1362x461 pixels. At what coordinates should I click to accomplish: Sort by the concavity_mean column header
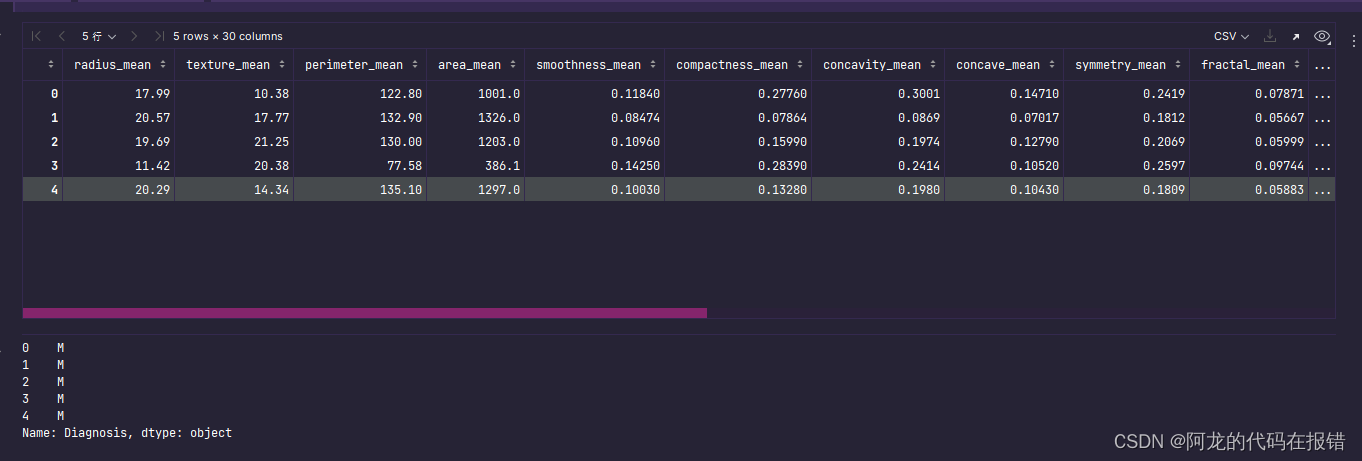(878, 65)
